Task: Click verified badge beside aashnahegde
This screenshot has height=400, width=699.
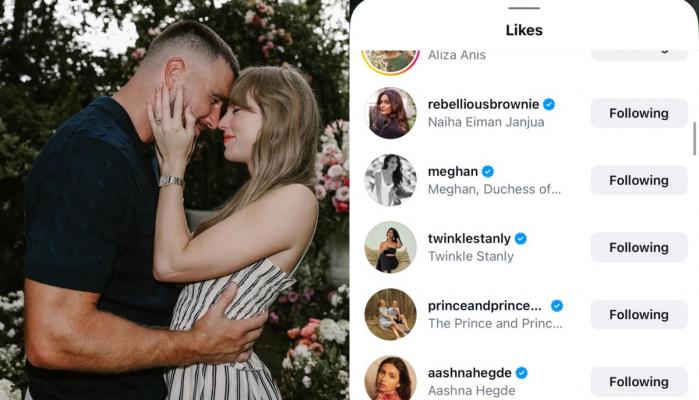Action: pos(522,373)
